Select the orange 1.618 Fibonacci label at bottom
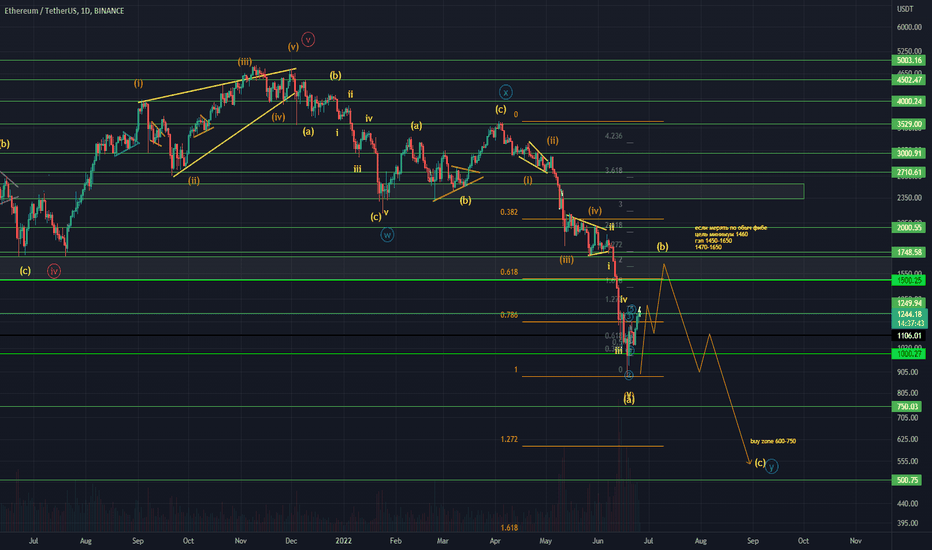This screenshot has height=550, width=932. click(x=509, y=528)
